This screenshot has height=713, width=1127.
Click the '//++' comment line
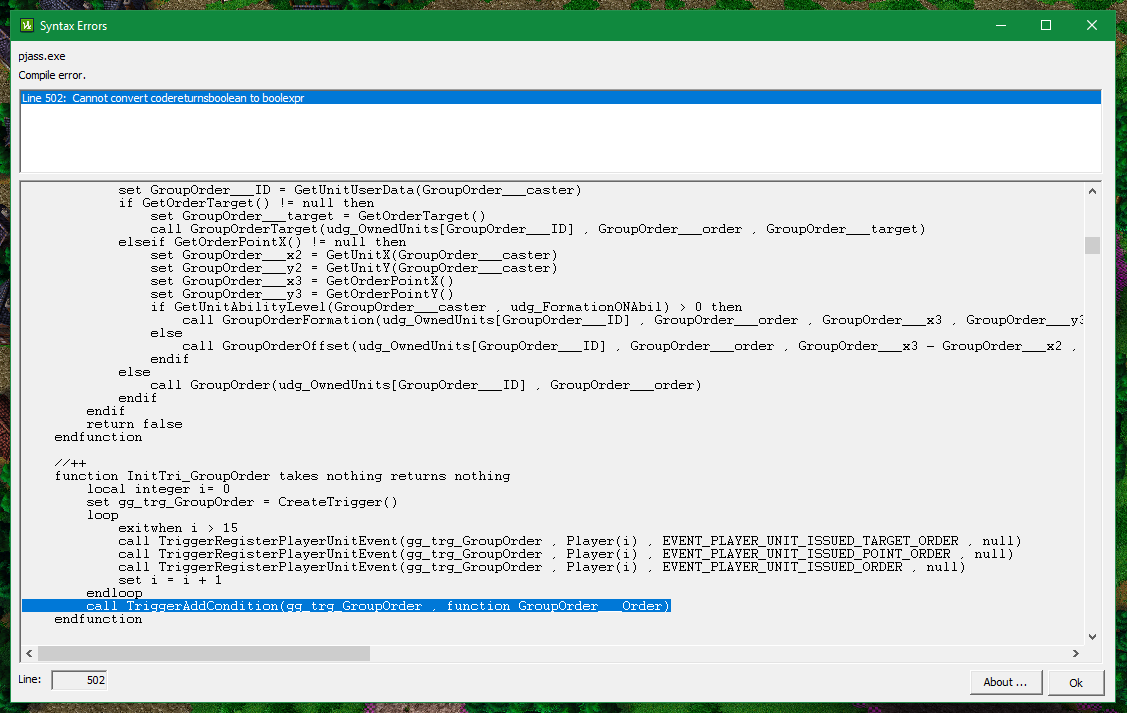pyautogui.click(x=70, y=463)
